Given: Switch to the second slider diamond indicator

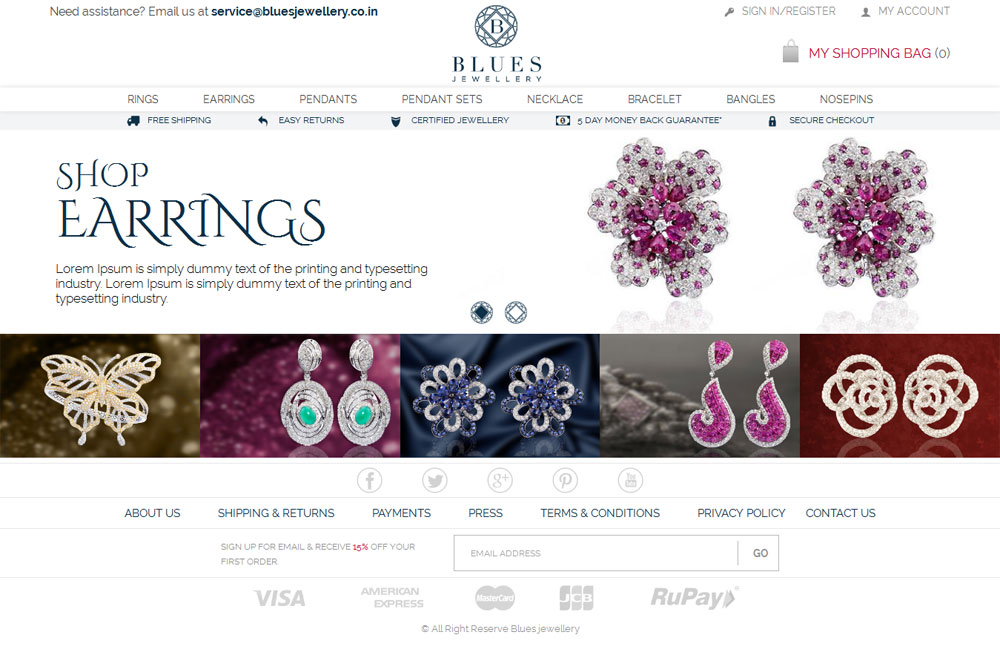Looking at the screenshot, I should click(x=516, y=313).
